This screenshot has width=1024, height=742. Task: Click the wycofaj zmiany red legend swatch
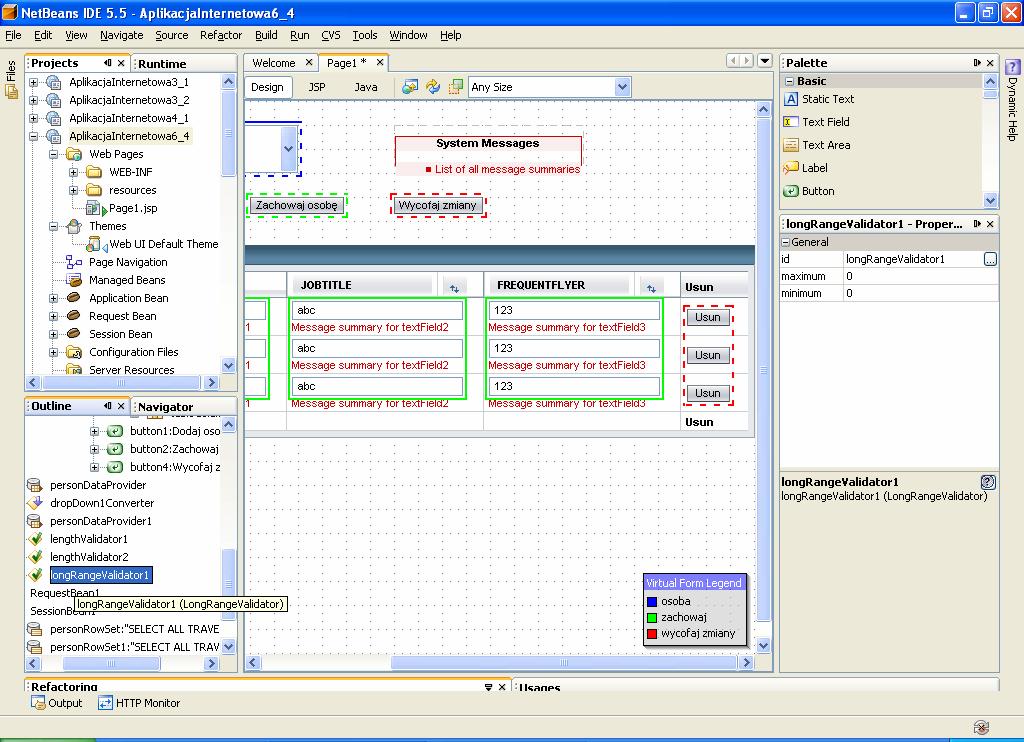click(x=652, y=634)
